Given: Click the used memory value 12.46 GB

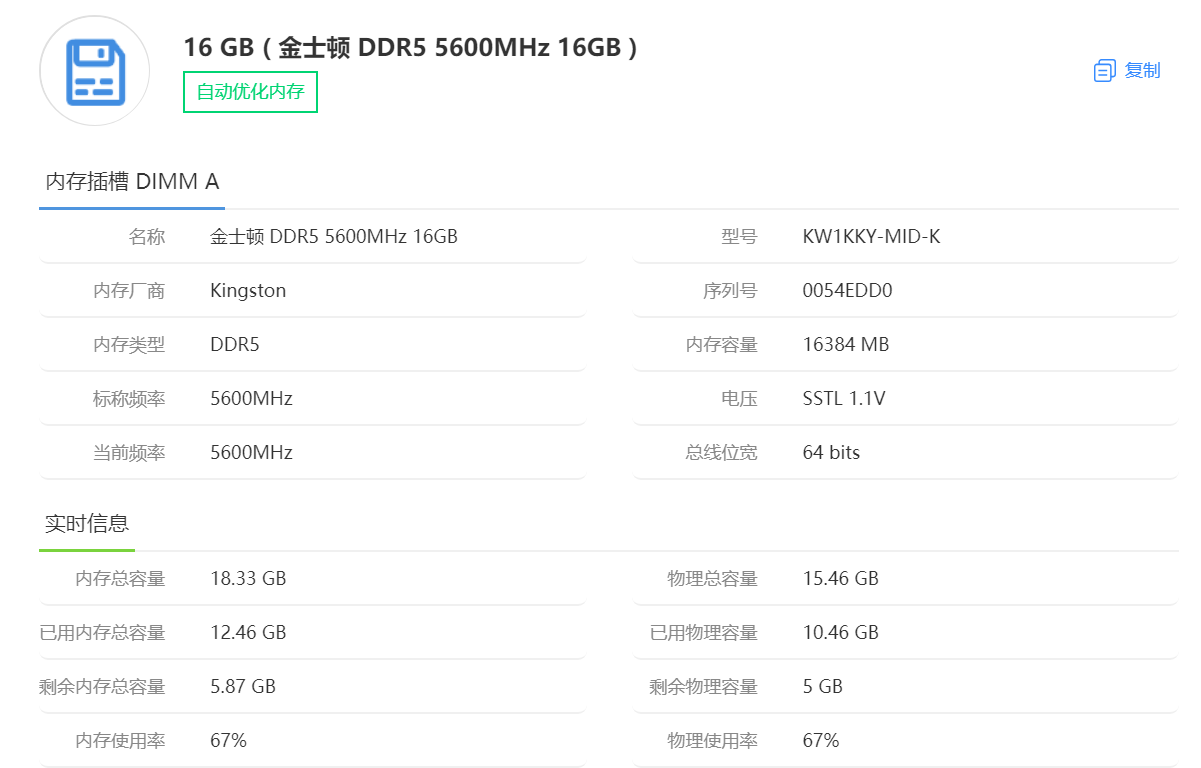Looking at the screenshot, I should tap(248, 633).
